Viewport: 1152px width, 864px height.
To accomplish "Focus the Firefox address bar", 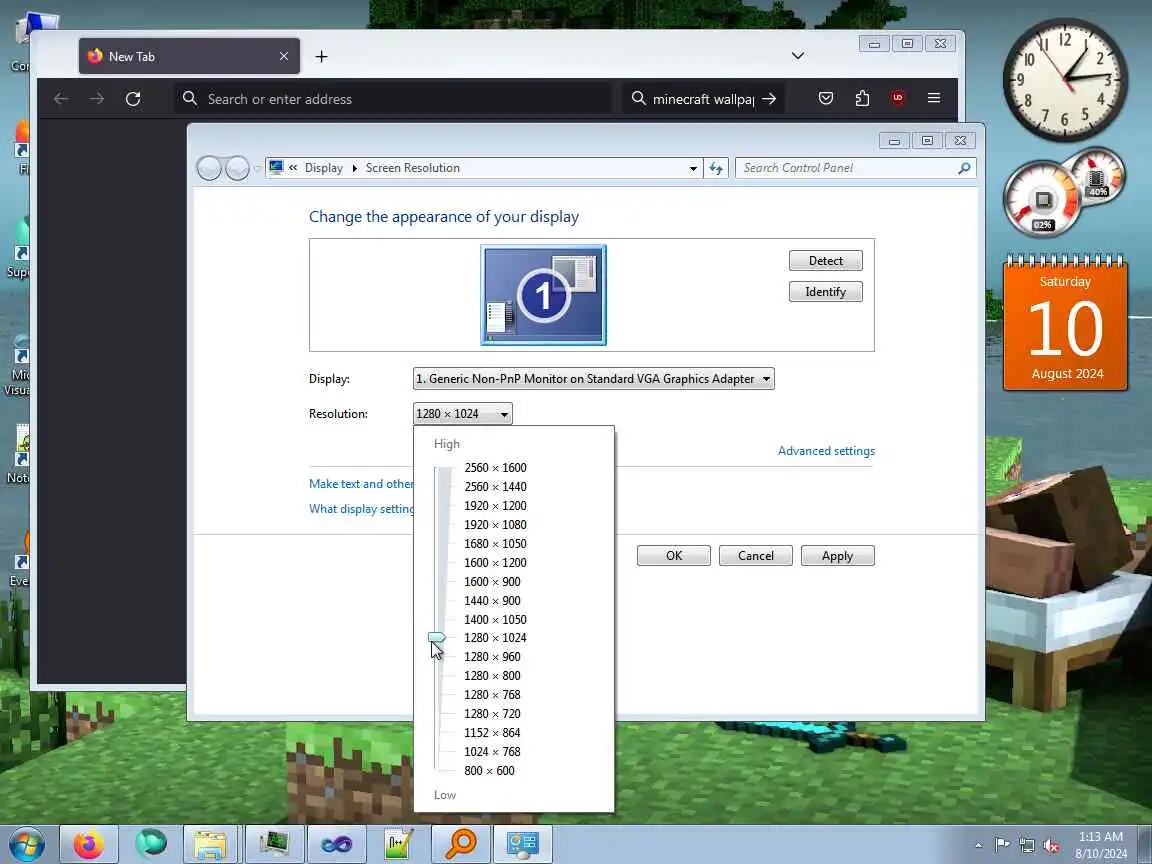I will click(393, 98).
